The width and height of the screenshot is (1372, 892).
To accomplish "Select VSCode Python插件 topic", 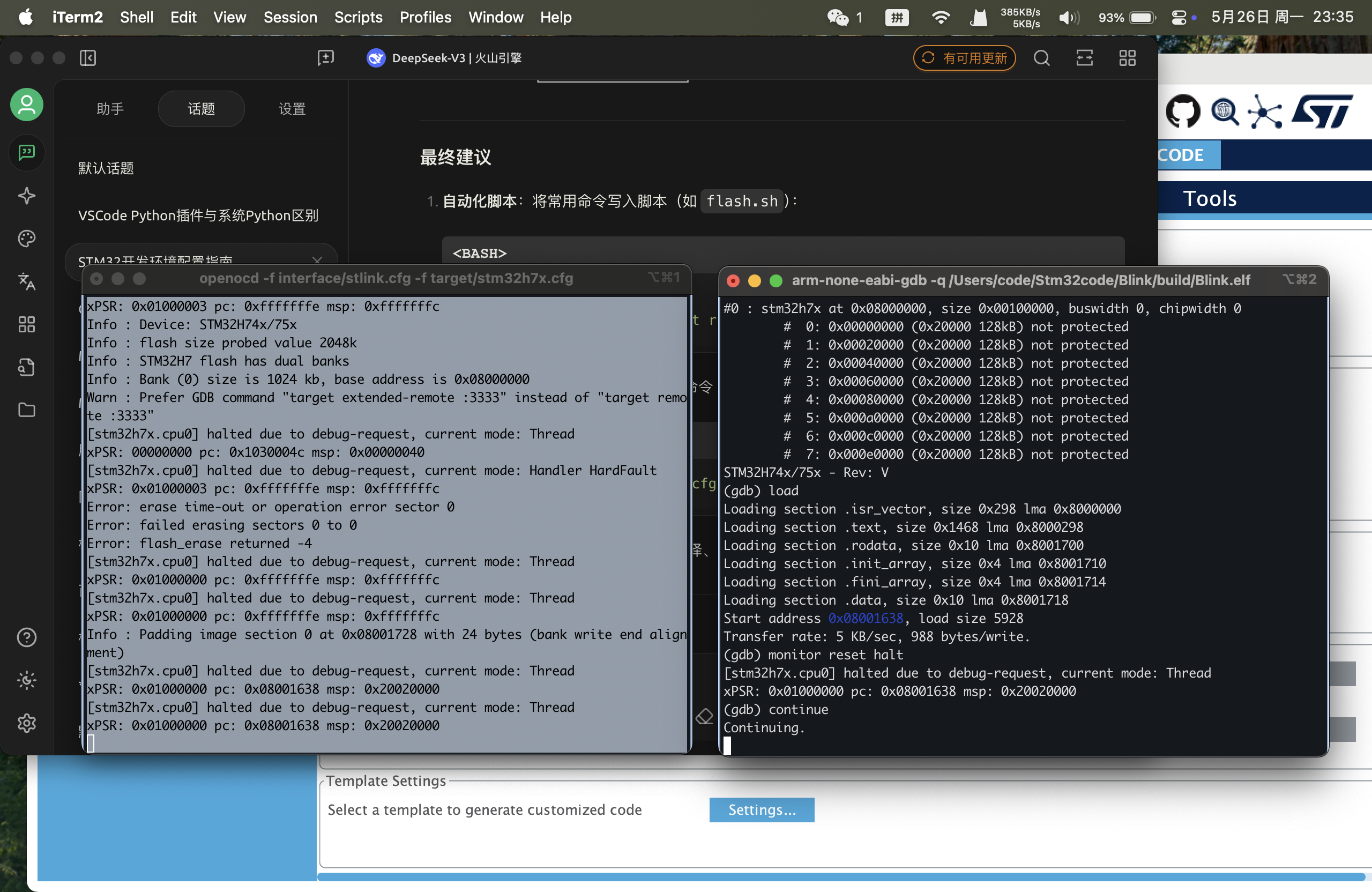I will pyautogui.click(x=198, y=215).
